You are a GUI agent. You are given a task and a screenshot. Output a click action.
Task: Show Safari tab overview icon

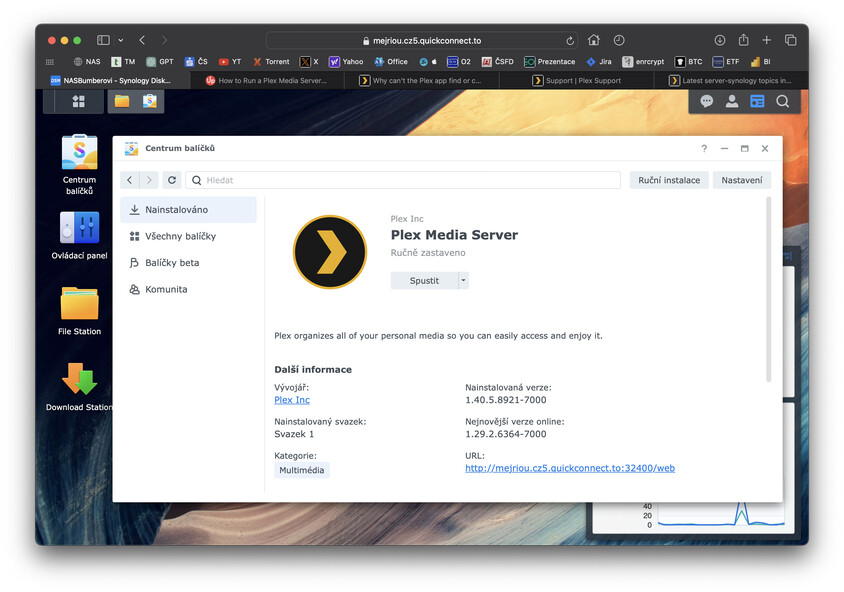790,40
